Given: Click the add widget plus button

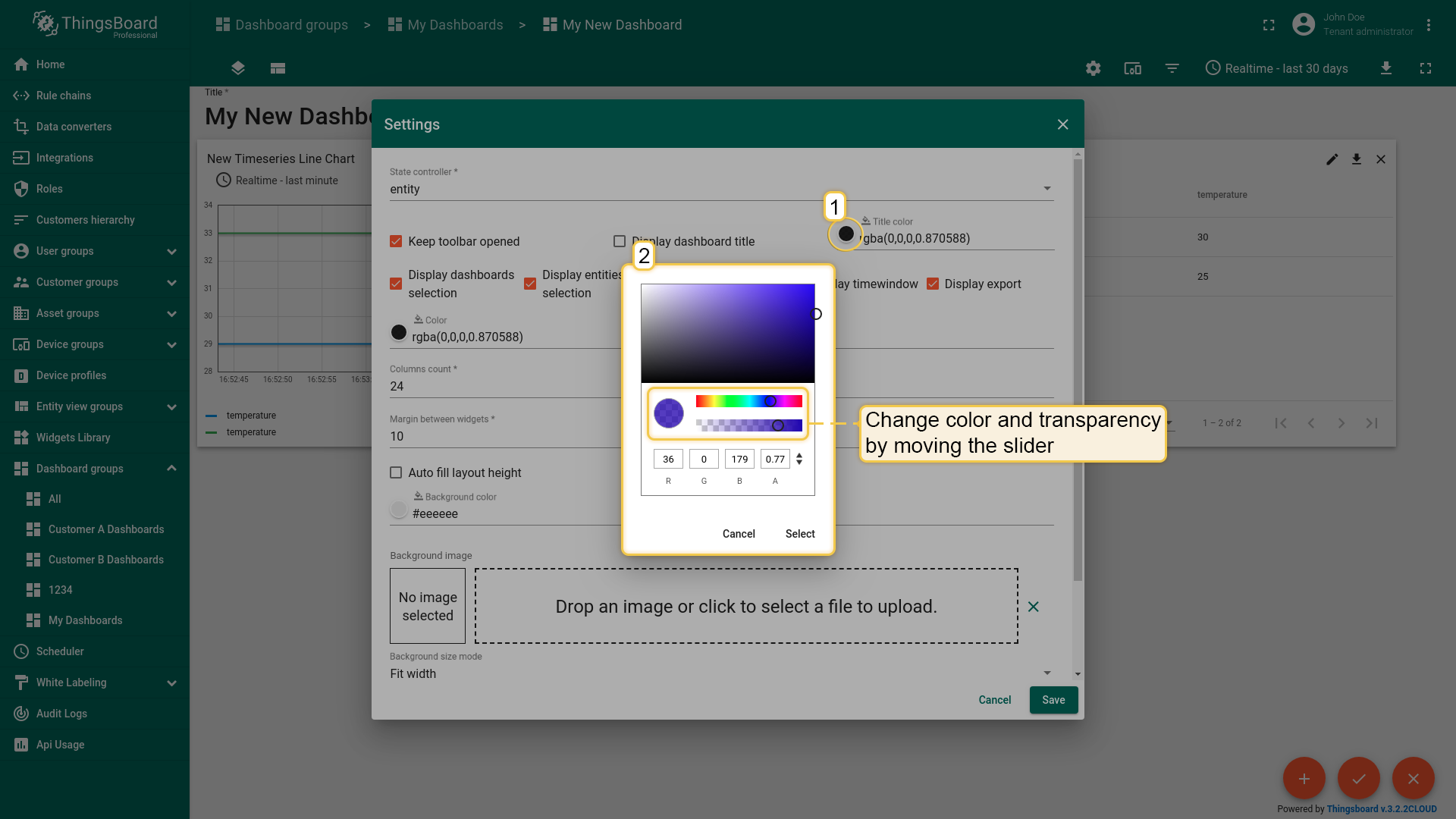Looking at the screenshot, I should tap(1304, 779).
